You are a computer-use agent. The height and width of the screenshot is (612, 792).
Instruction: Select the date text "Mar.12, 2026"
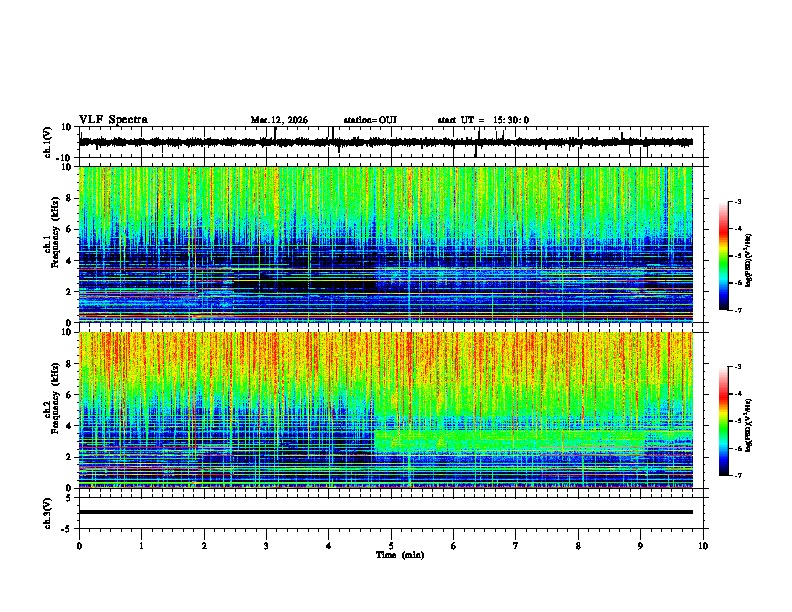279,120
